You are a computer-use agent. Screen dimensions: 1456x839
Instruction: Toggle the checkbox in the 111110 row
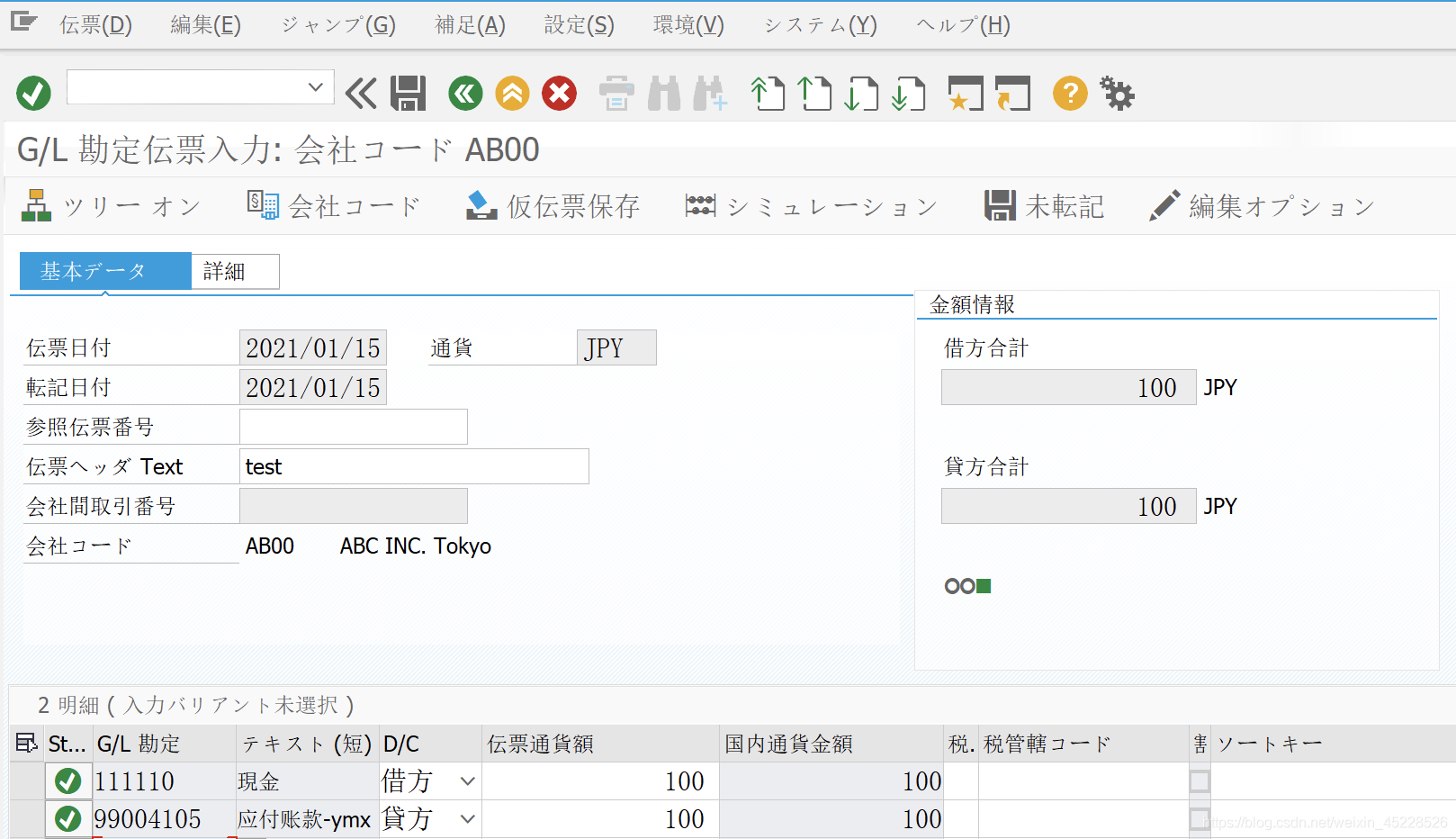pos(1200,781)
